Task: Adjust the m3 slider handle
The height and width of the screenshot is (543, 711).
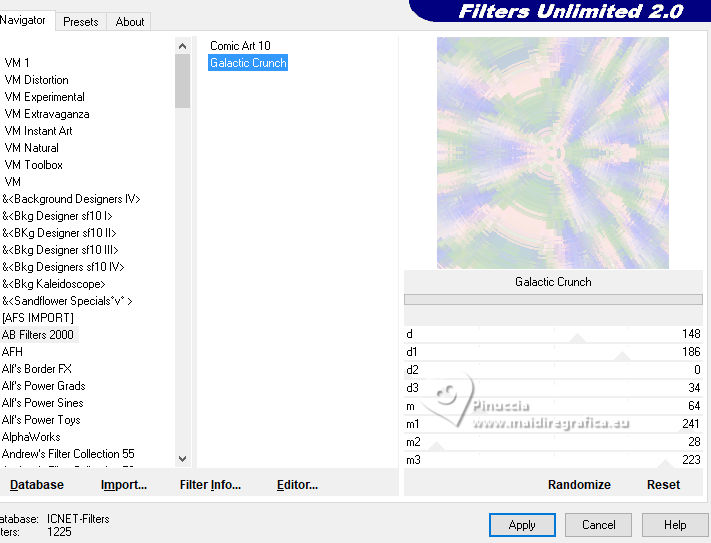Action: [665, 464]
